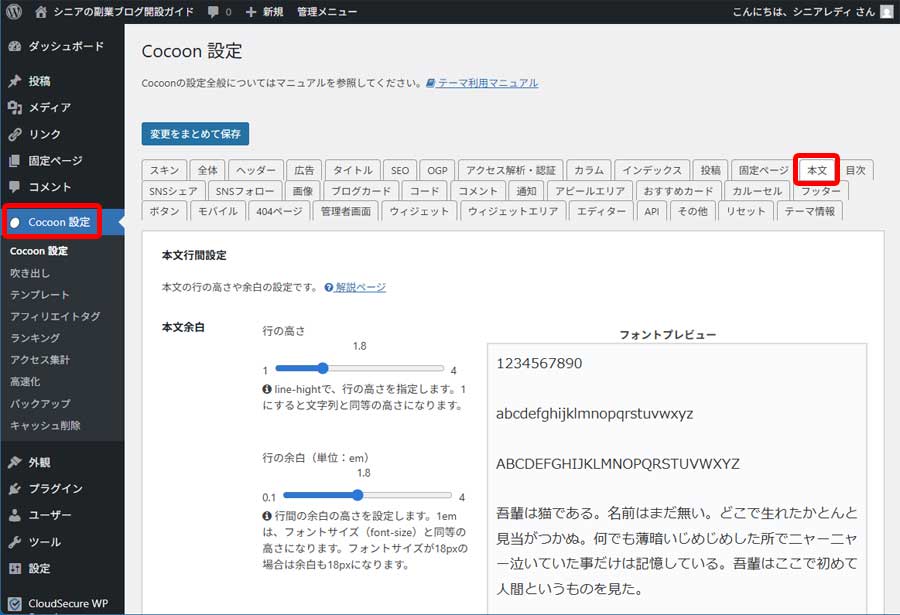Screen dimensions: 900x615
Task: Switch to the スキン tab
Action: pyautogui.click(x=163, y=169)
